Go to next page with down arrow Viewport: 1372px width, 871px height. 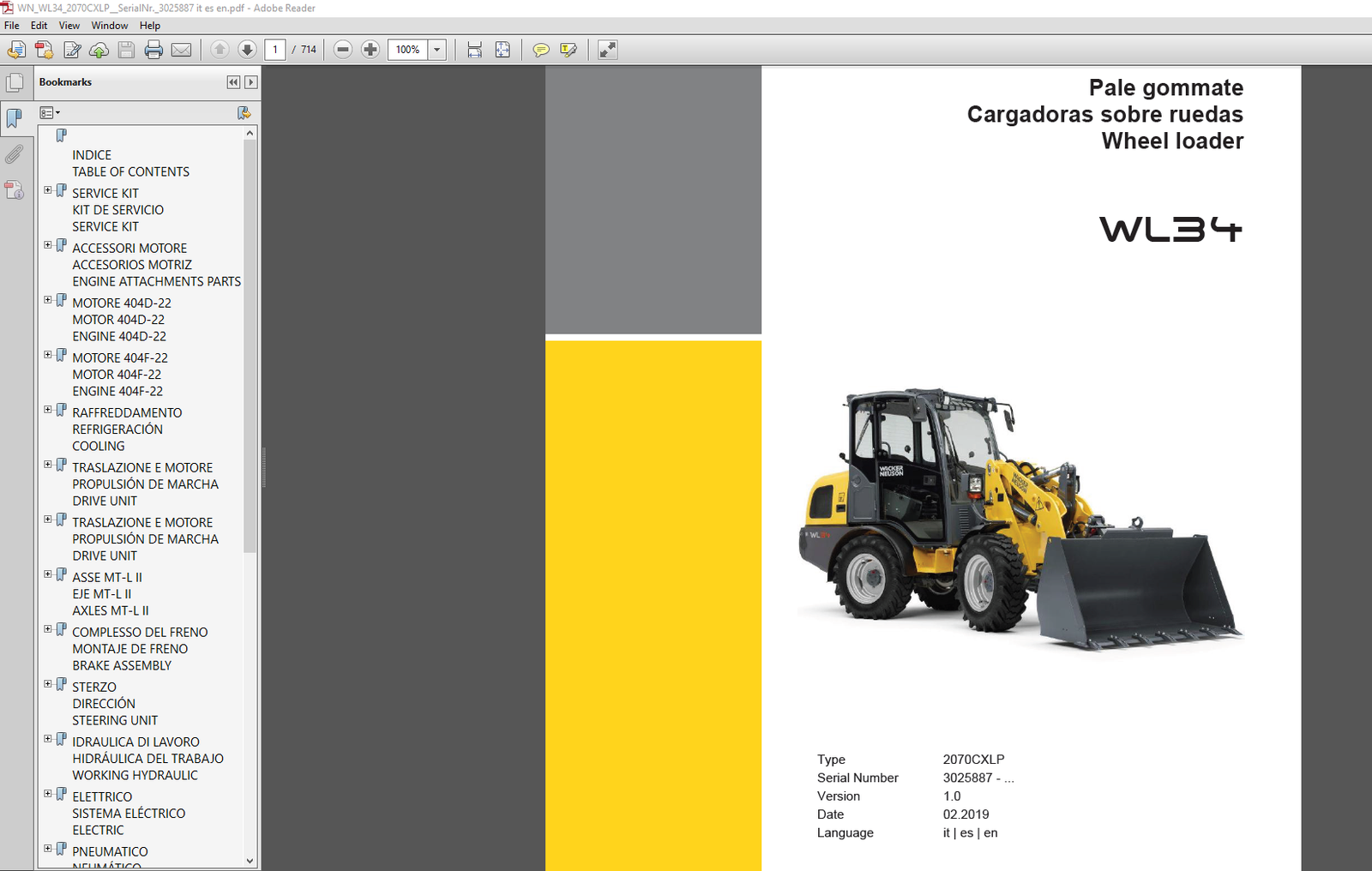coord(247,50)
